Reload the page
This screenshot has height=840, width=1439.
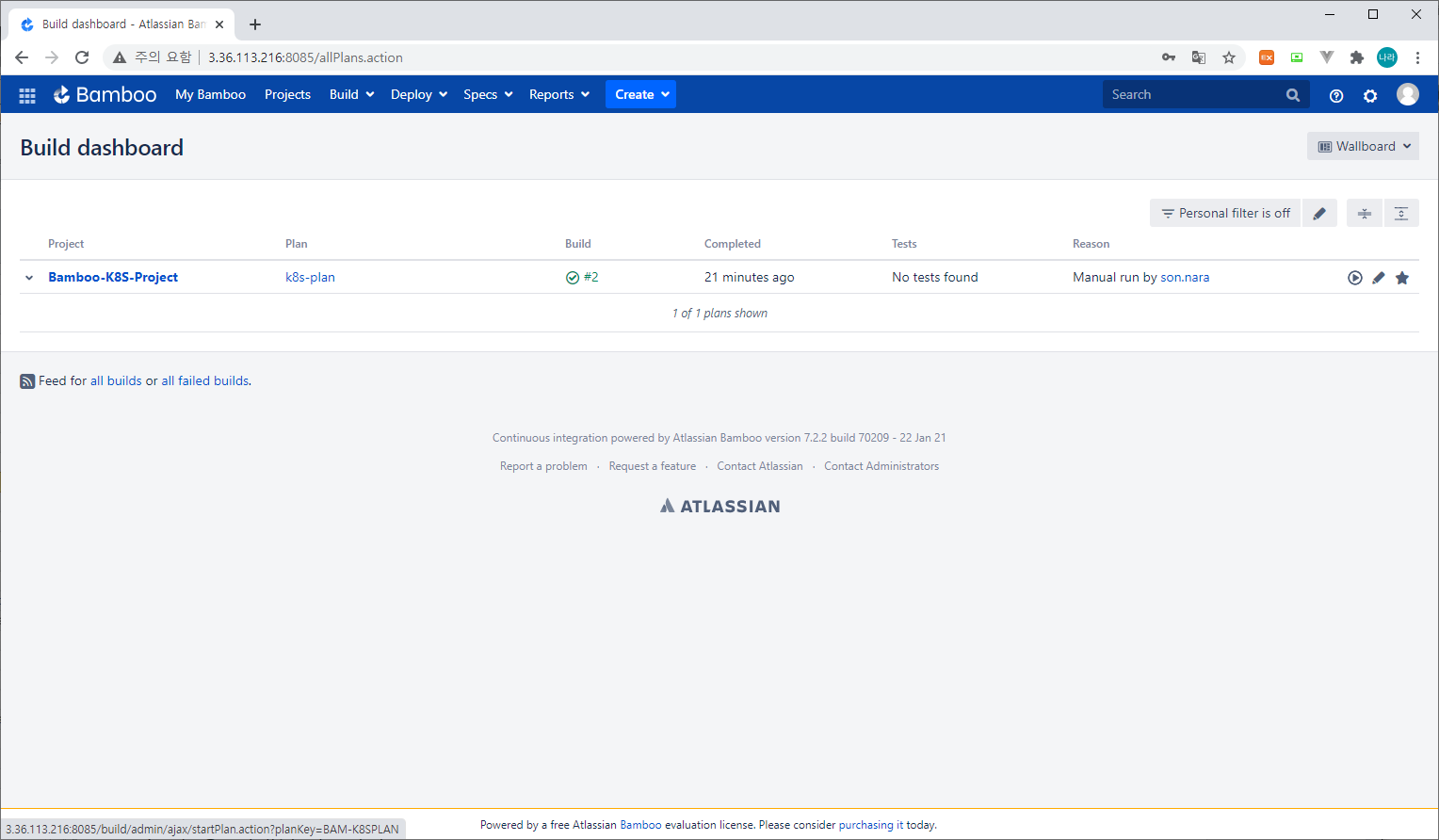[82, 57]
